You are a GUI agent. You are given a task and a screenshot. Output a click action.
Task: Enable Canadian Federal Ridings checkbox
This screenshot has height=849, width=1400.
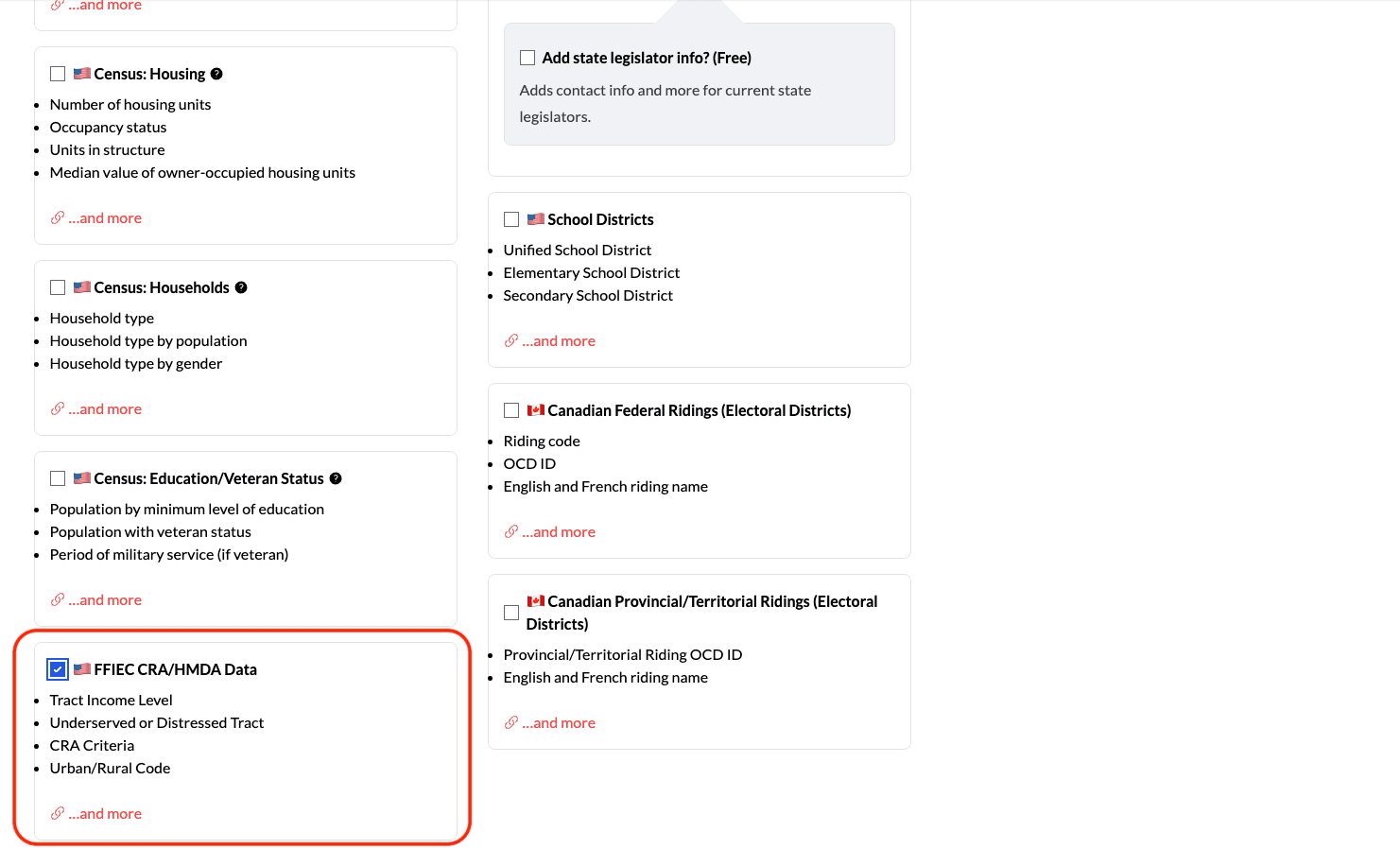[x=511, y=409]
